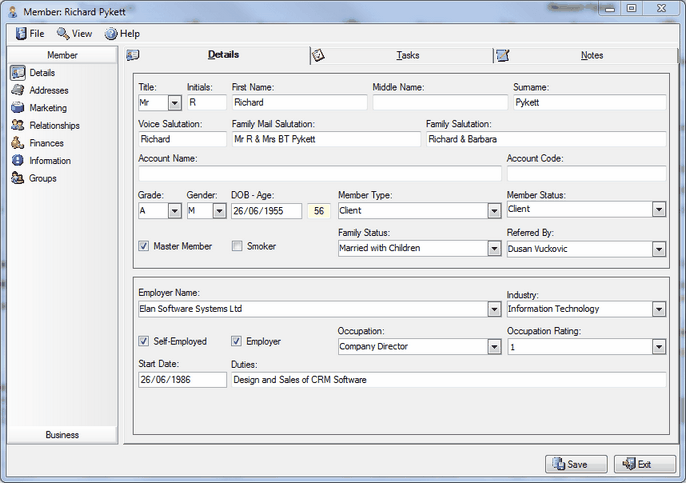Image resolution: width=686 pixels, height=483 pixels.
Task: Select the Details tab
Action: [217, 55]
